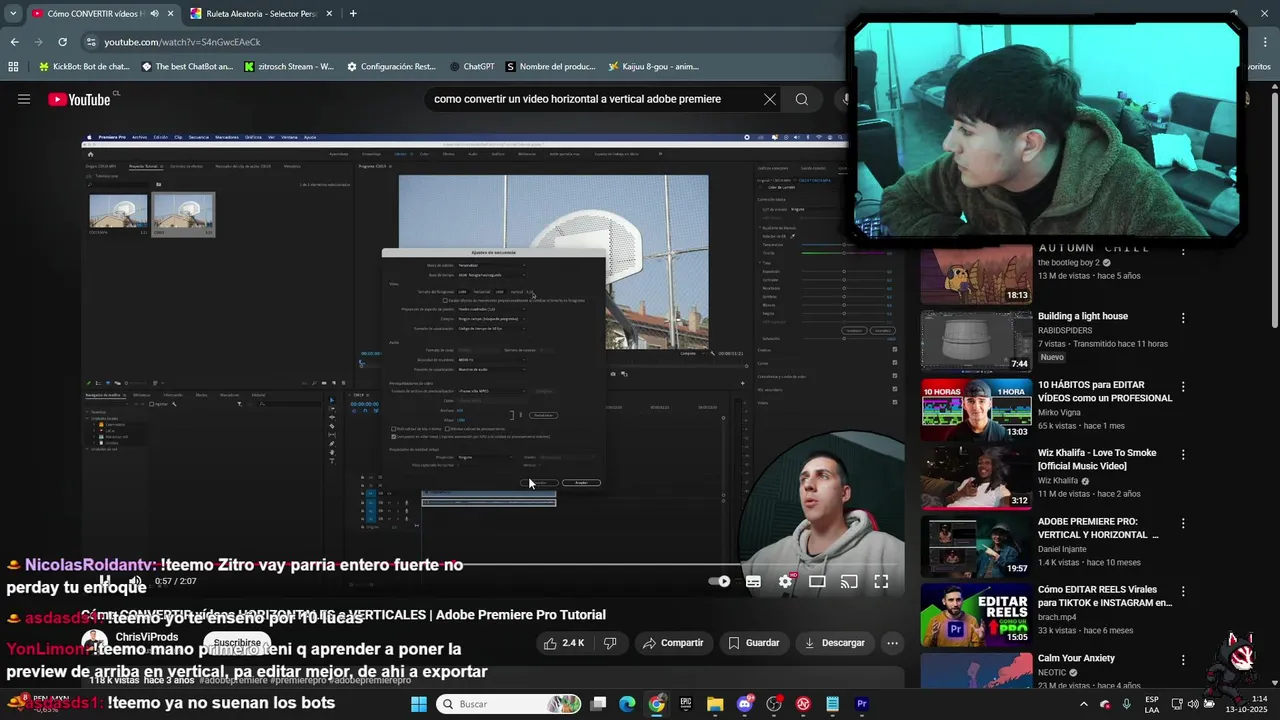Save video with Guardar button
This screenshot has height=720, width=1280.
pos(754,643)
